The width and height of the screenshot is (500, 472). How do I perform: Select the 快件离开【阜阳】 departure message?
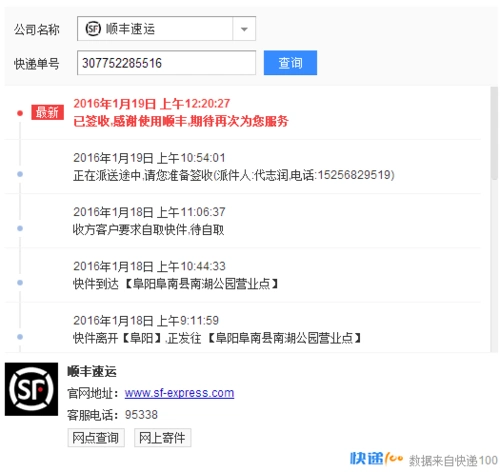(217, 338)
